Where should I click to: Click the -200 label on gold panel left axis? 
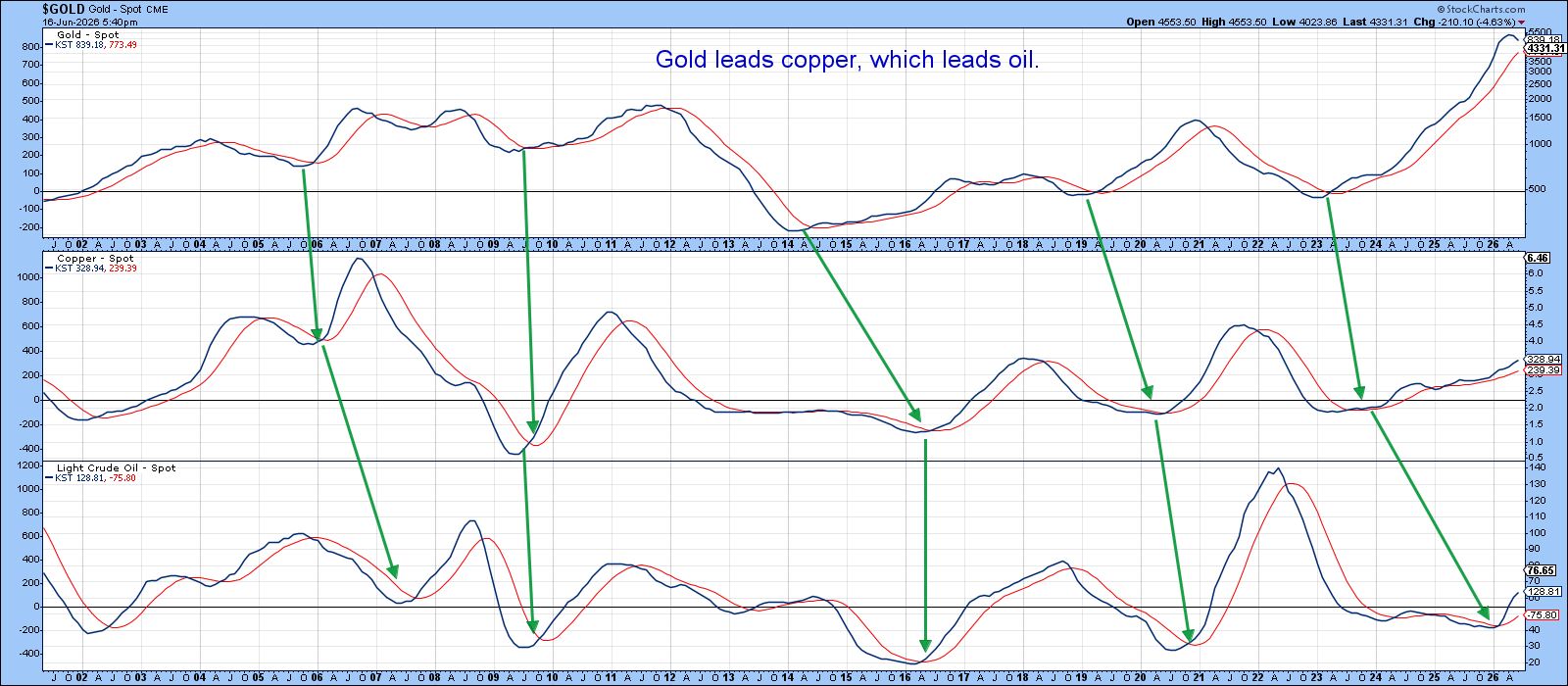[27, 227]
